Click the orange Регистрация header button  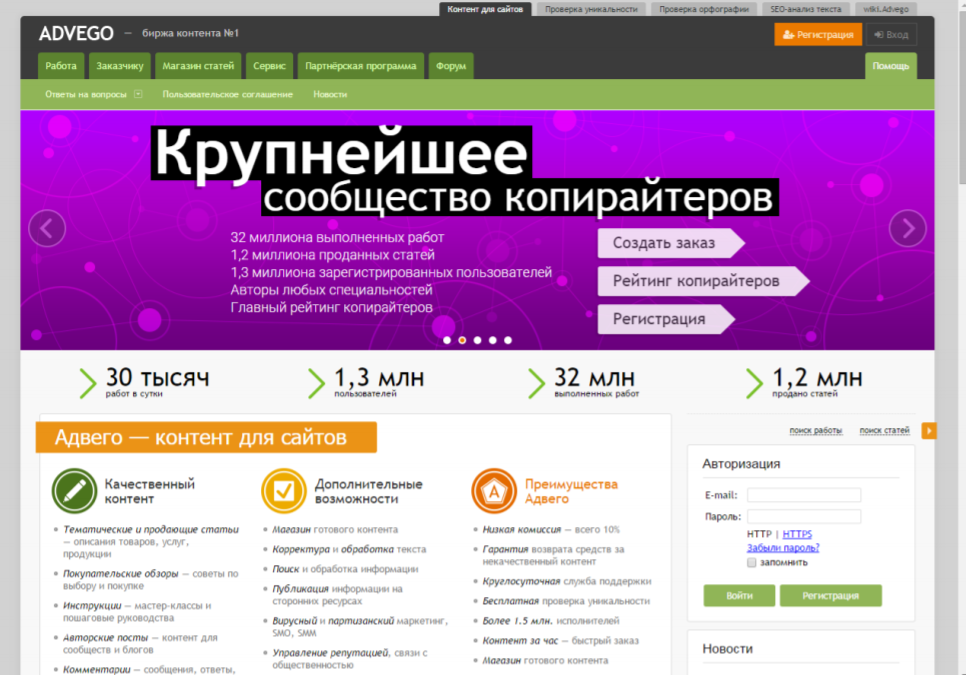[818, 34]
